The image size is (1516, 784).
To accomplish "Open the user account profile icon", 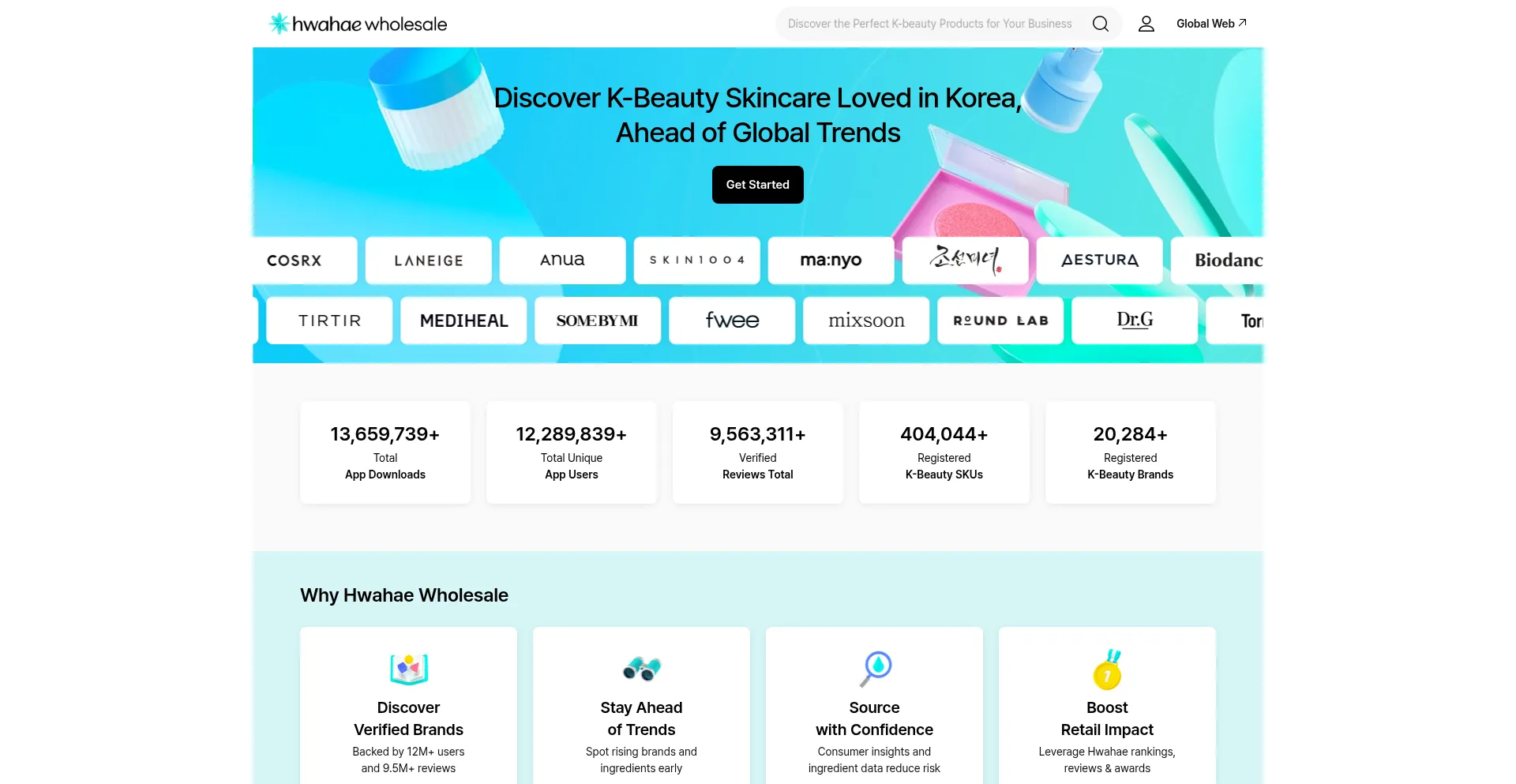I will point(1146,24).
